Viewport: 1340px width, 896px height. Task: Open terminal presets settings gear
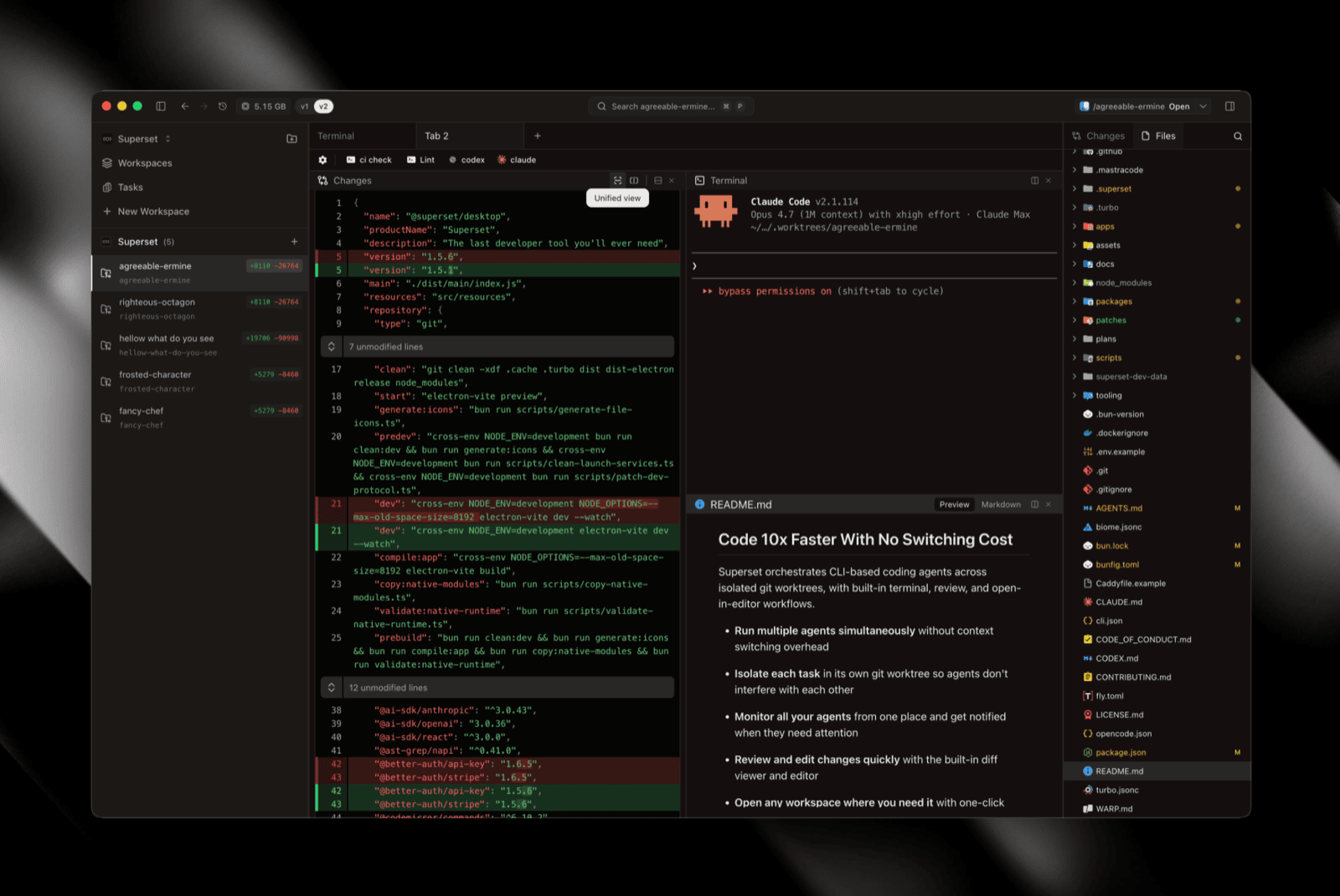click(323, 160)
